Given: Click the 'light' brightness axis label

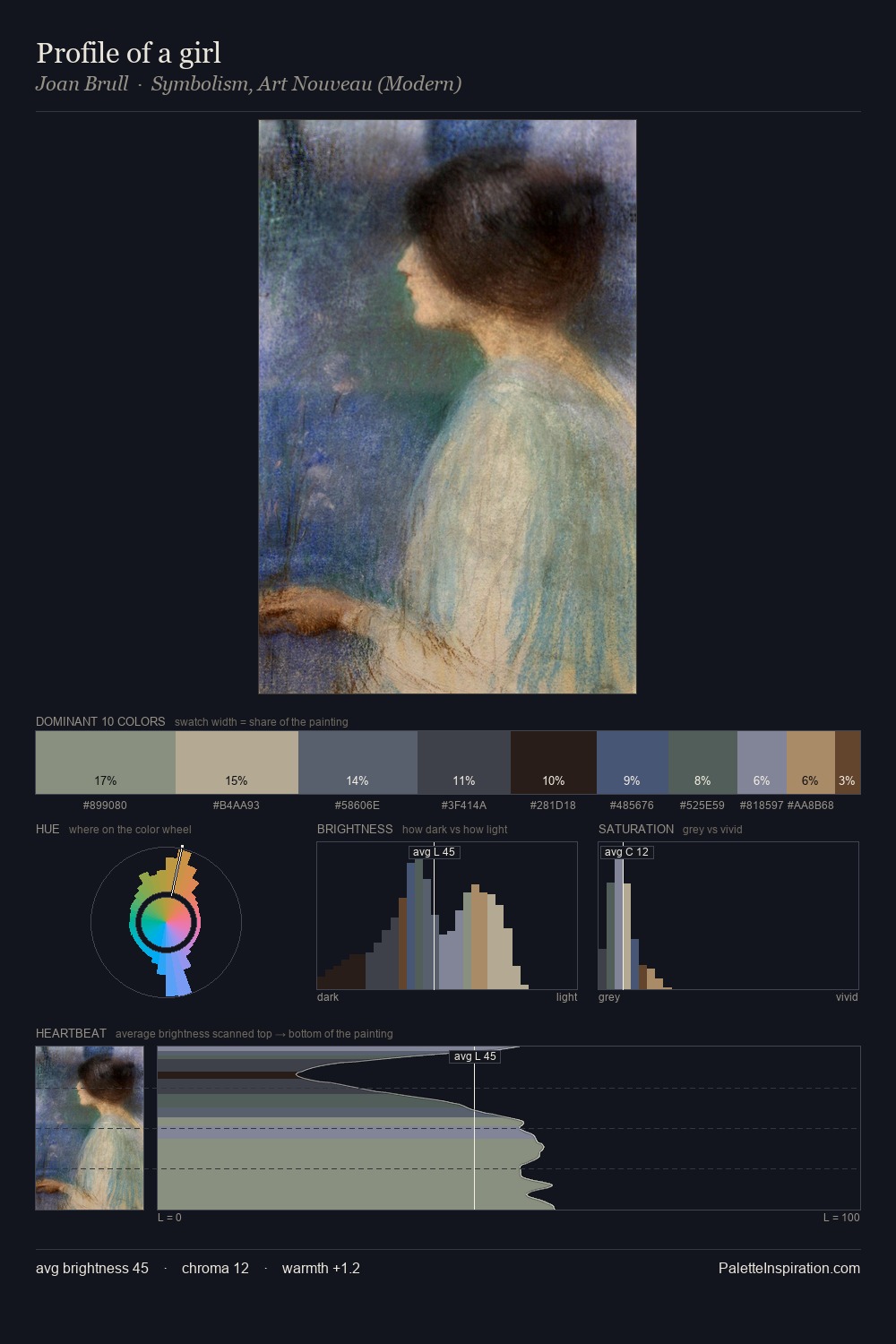Looking at the screenshot, I should pyautogui.click(x=566, y=997).
